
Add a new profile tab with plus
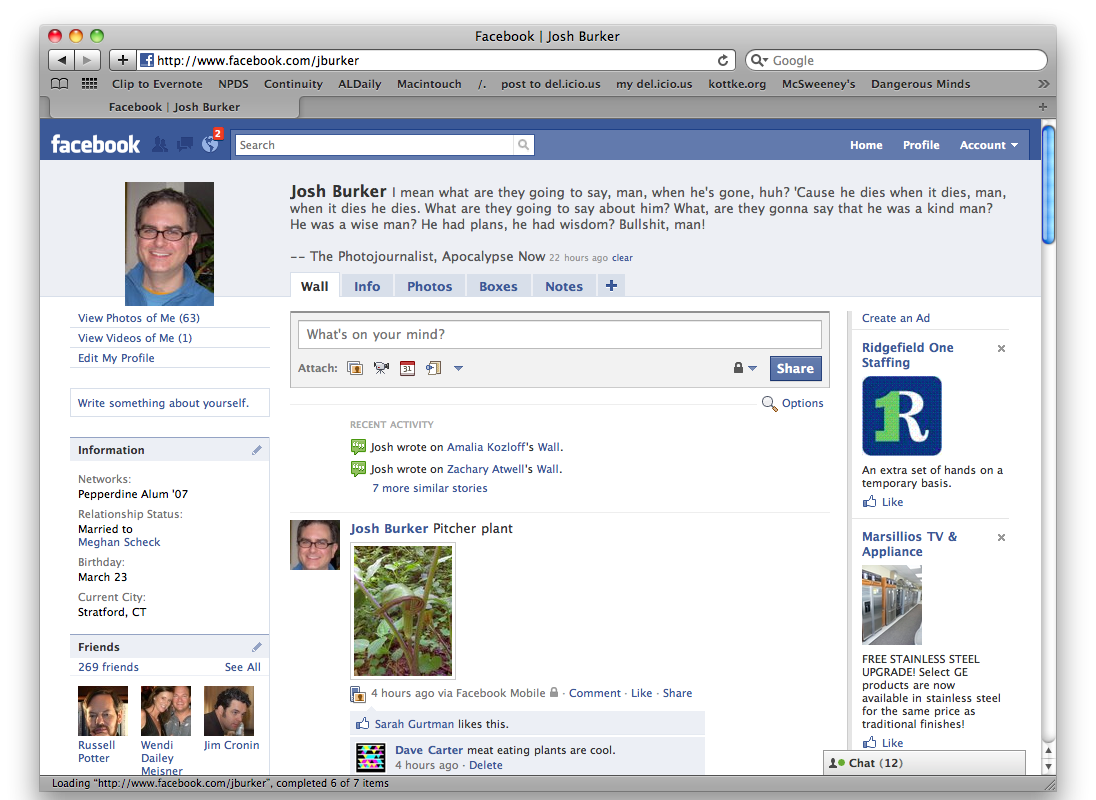click(612, 286)
